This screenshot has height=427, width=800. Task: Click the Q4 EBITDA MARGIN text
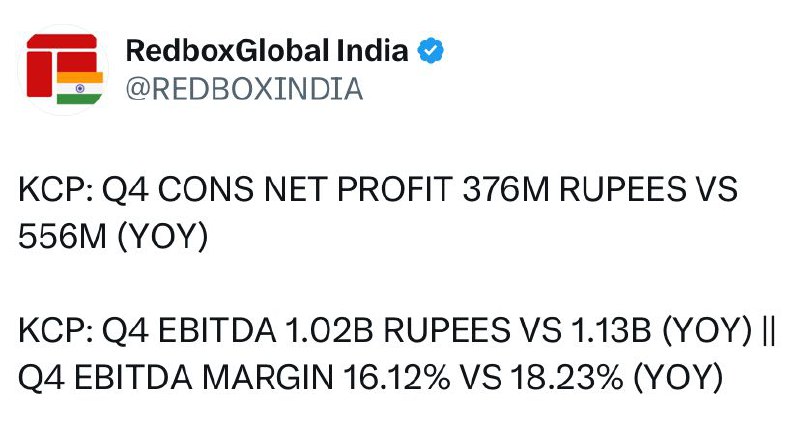176,378
